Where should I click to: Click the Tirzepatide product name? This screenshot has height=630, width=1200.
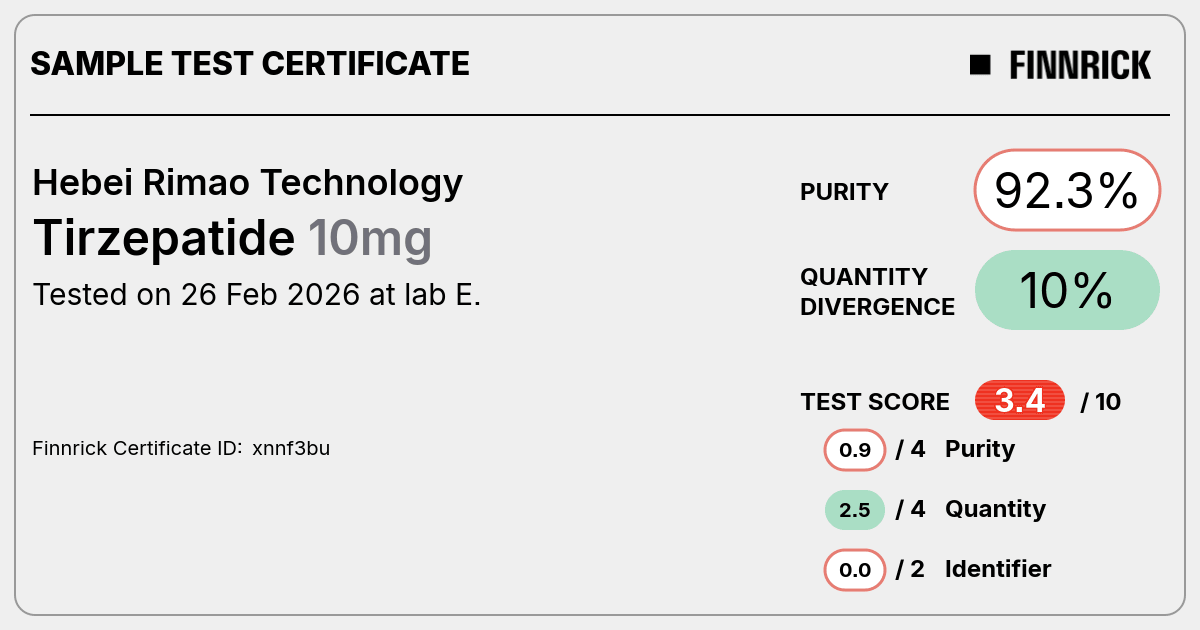164,238
